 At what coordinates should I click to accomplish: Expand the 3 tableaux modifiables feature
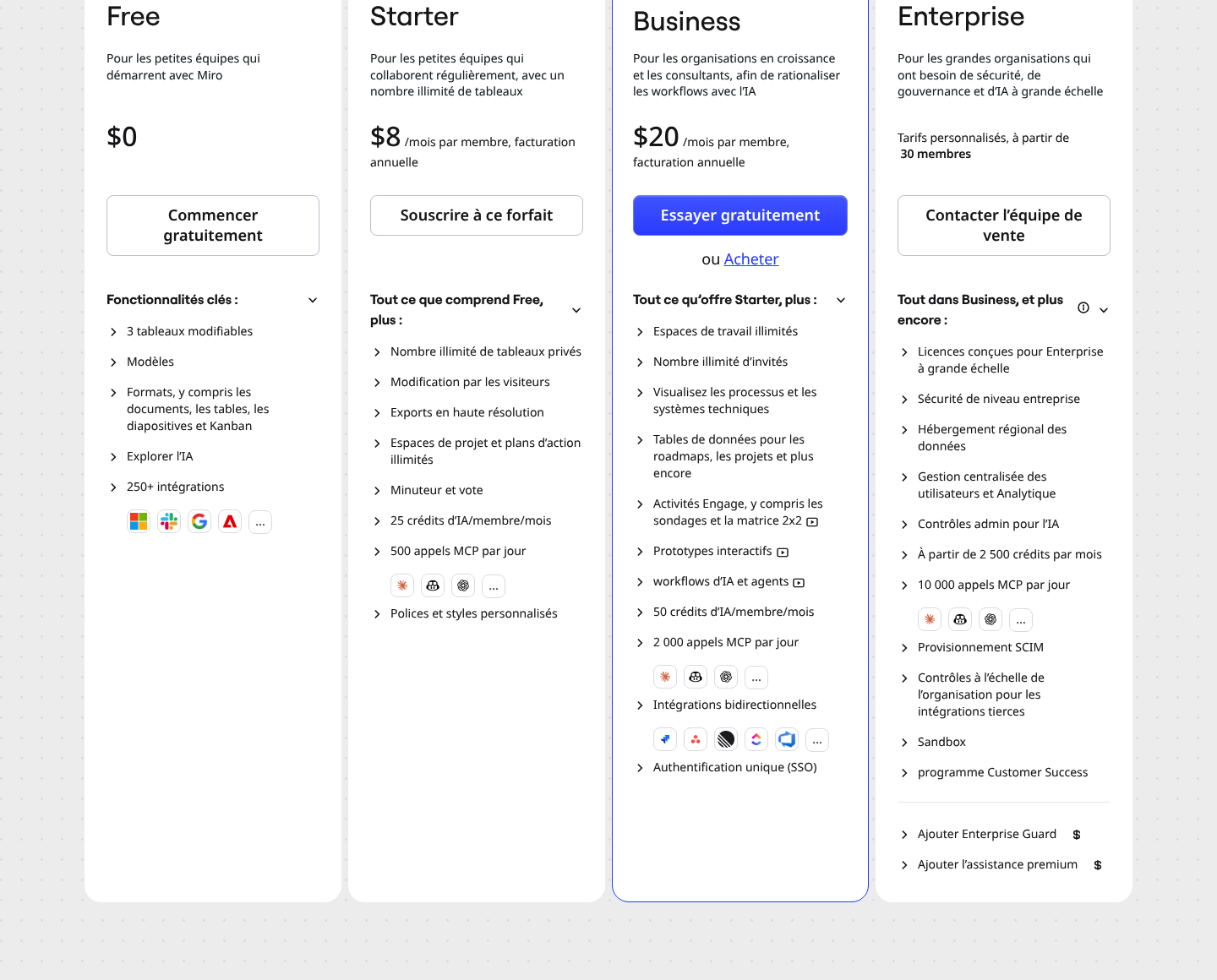pyautogui.click(x=180, y=331)
